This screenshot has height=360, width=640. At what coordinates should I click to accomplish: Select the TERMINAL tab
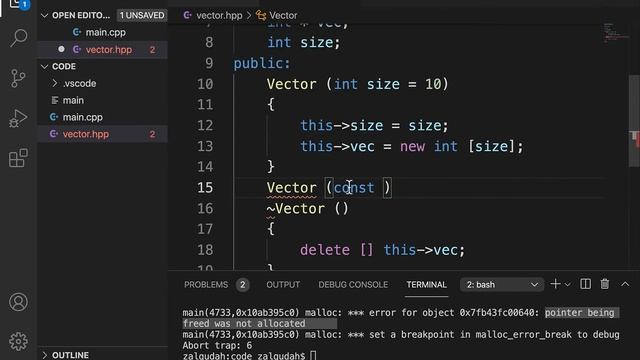click(427, 284)
